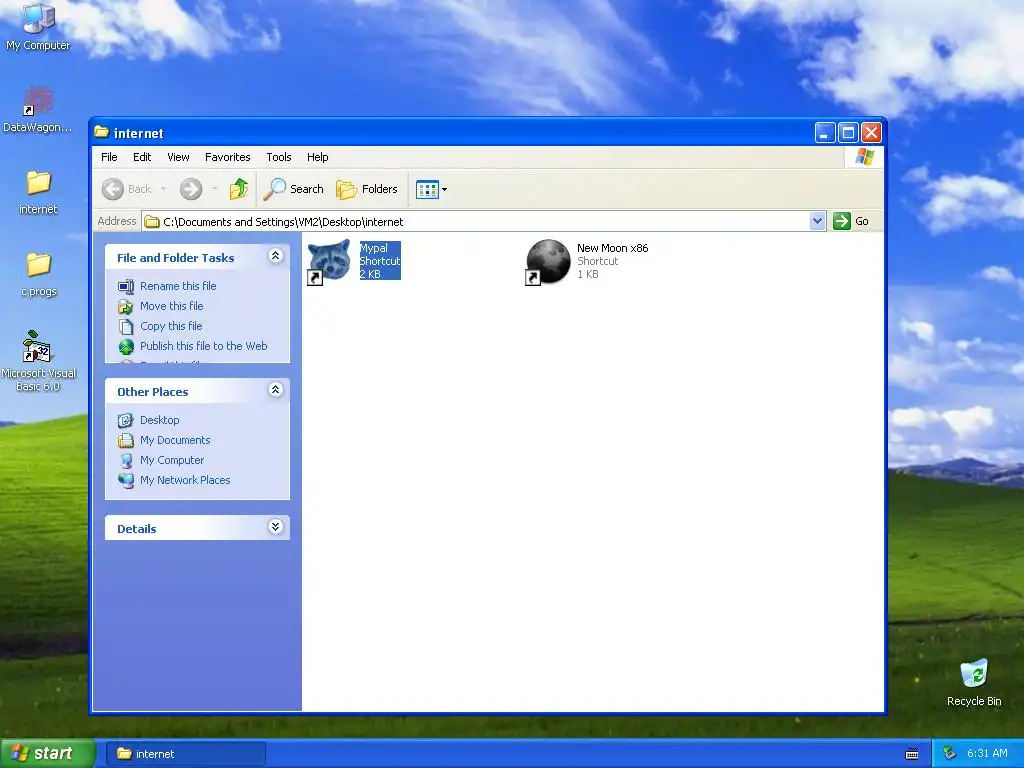Click Move this file link

(172, 306)
